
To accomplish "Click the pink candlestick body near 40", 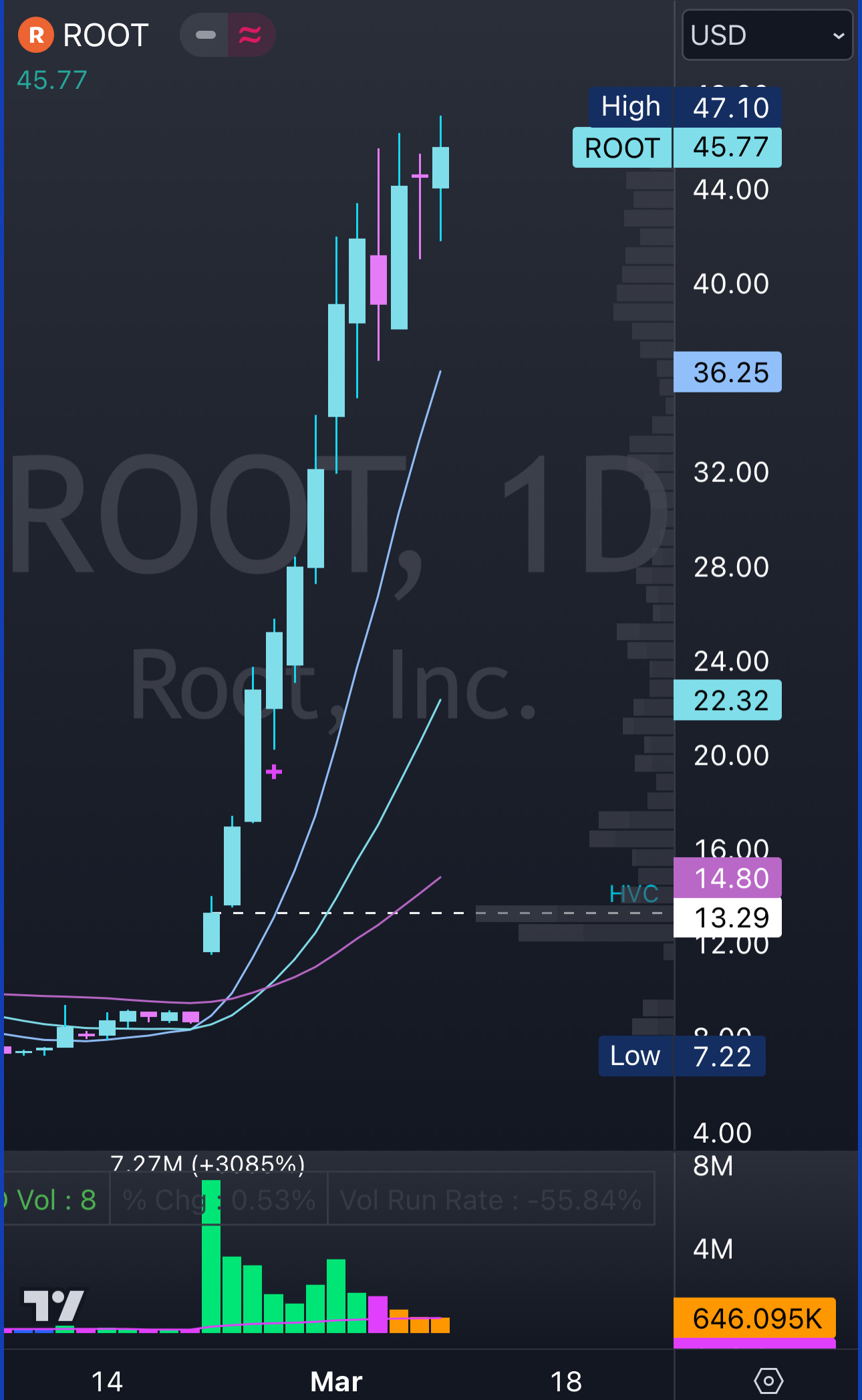I will [378, 279].
